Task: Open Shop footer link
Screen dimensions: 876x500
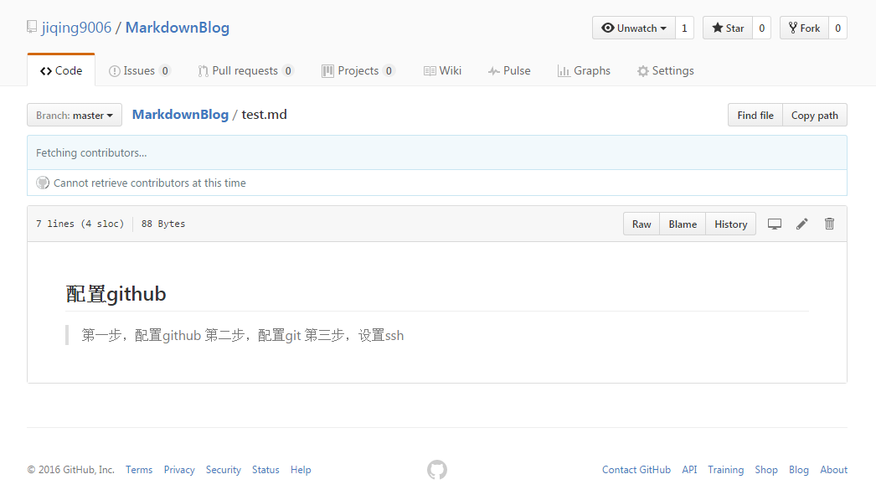Action: (766, 470)
